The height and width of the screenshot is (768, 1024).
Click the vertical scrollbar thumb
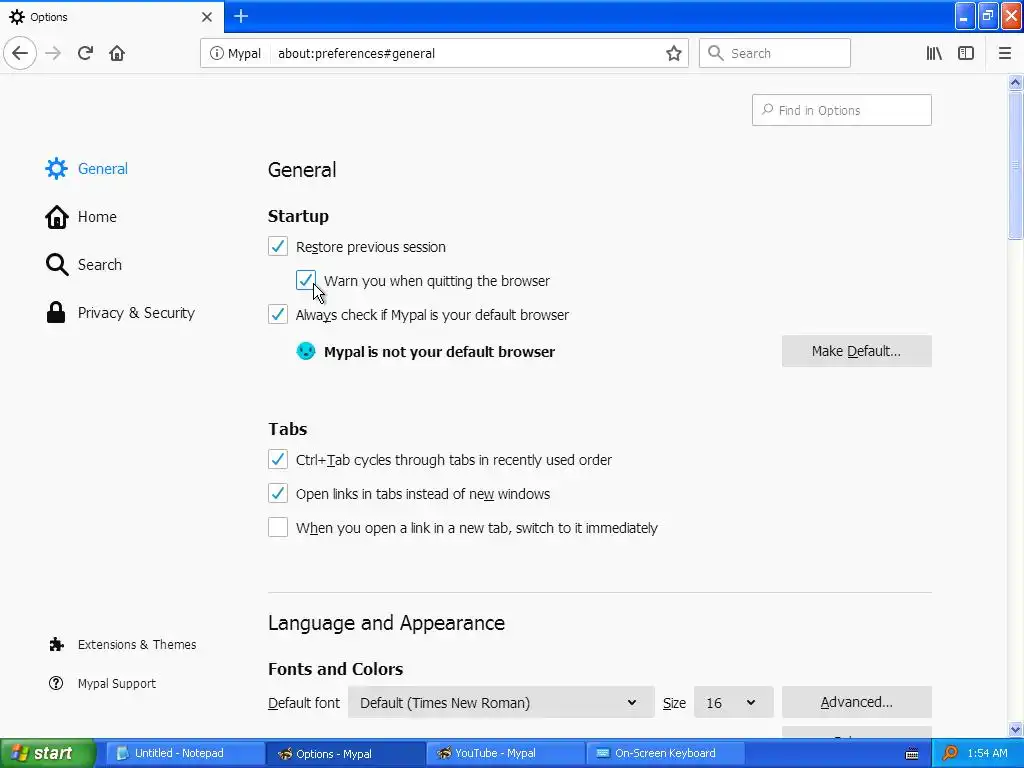pyautogui.click(x=1015, y=166)
